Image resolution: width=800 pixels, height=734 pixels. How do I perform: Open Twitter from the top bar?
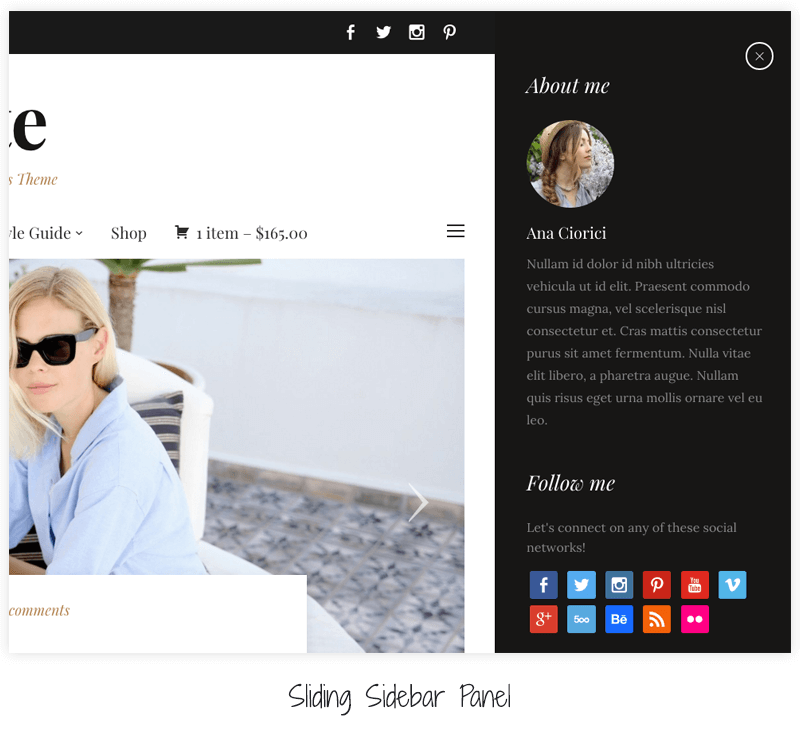383,32
